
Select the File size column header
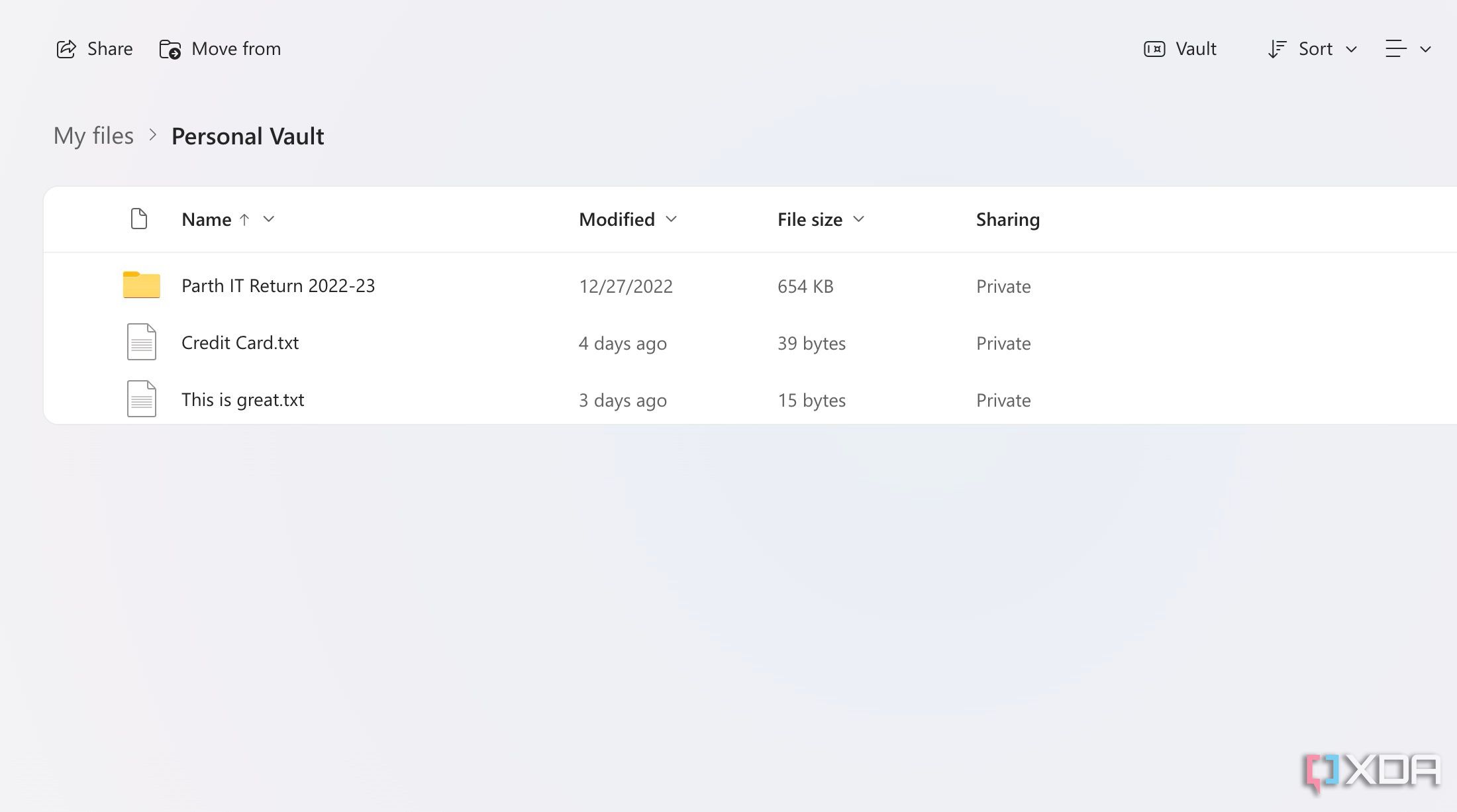[819, 219]
